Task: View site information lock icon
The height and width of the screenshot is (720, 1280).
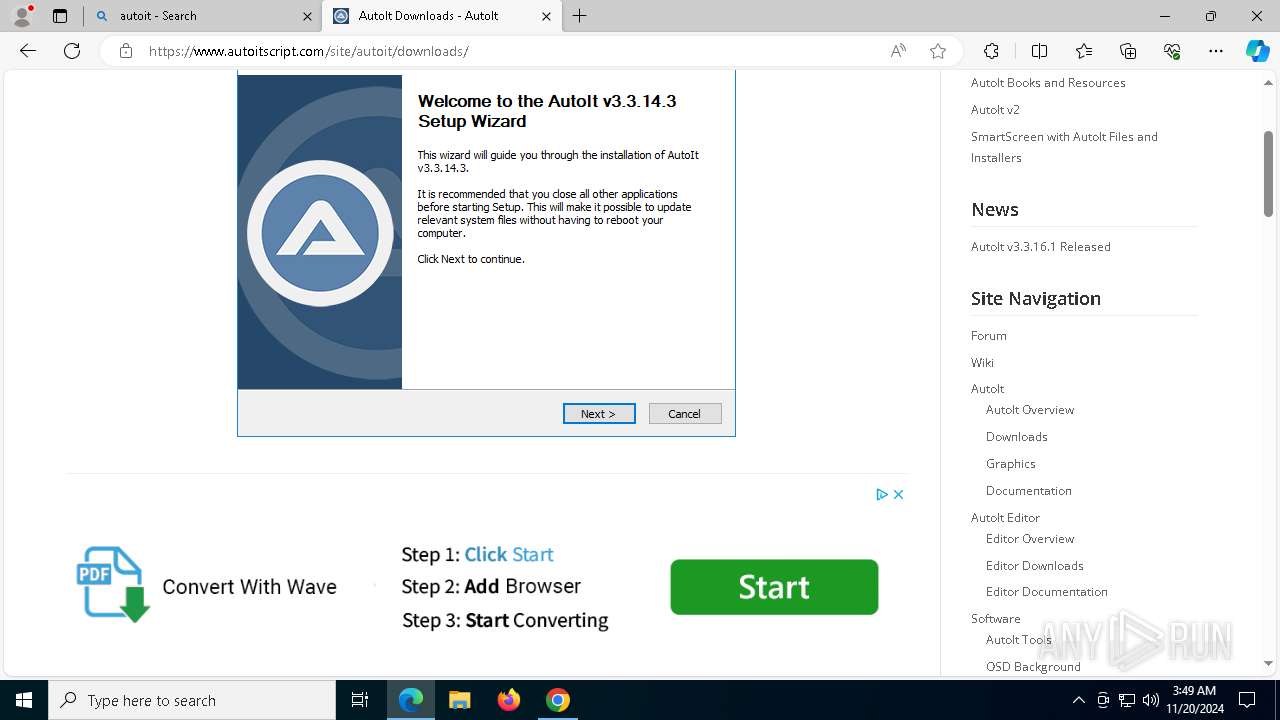Action: 126,51
